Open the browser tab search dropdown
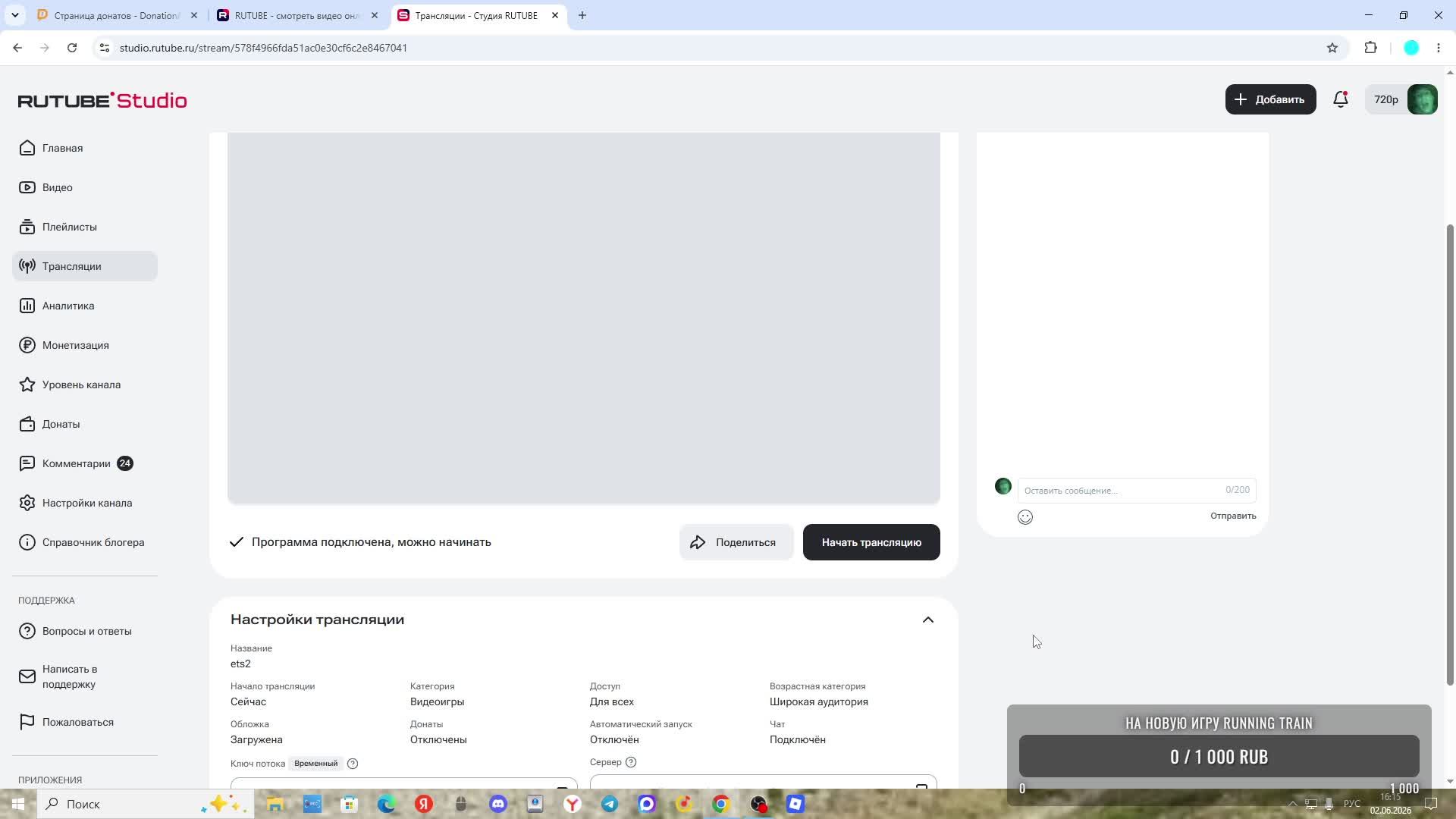Image resolution: width=1456 pixels, height=819 pixels. pyautogui.click(x=15, y=15)
